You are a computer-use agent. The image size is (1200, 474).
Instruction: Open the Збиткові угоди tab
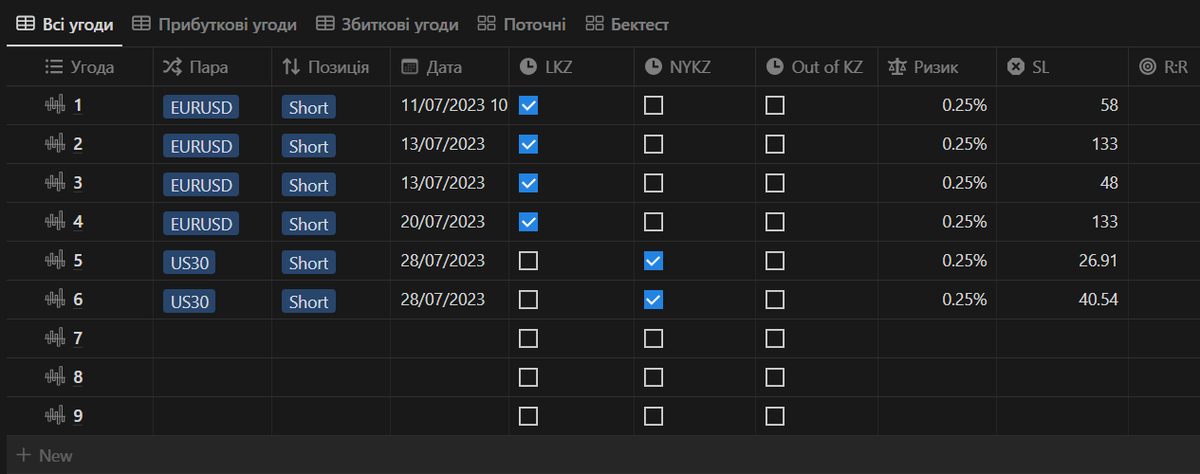387,23
